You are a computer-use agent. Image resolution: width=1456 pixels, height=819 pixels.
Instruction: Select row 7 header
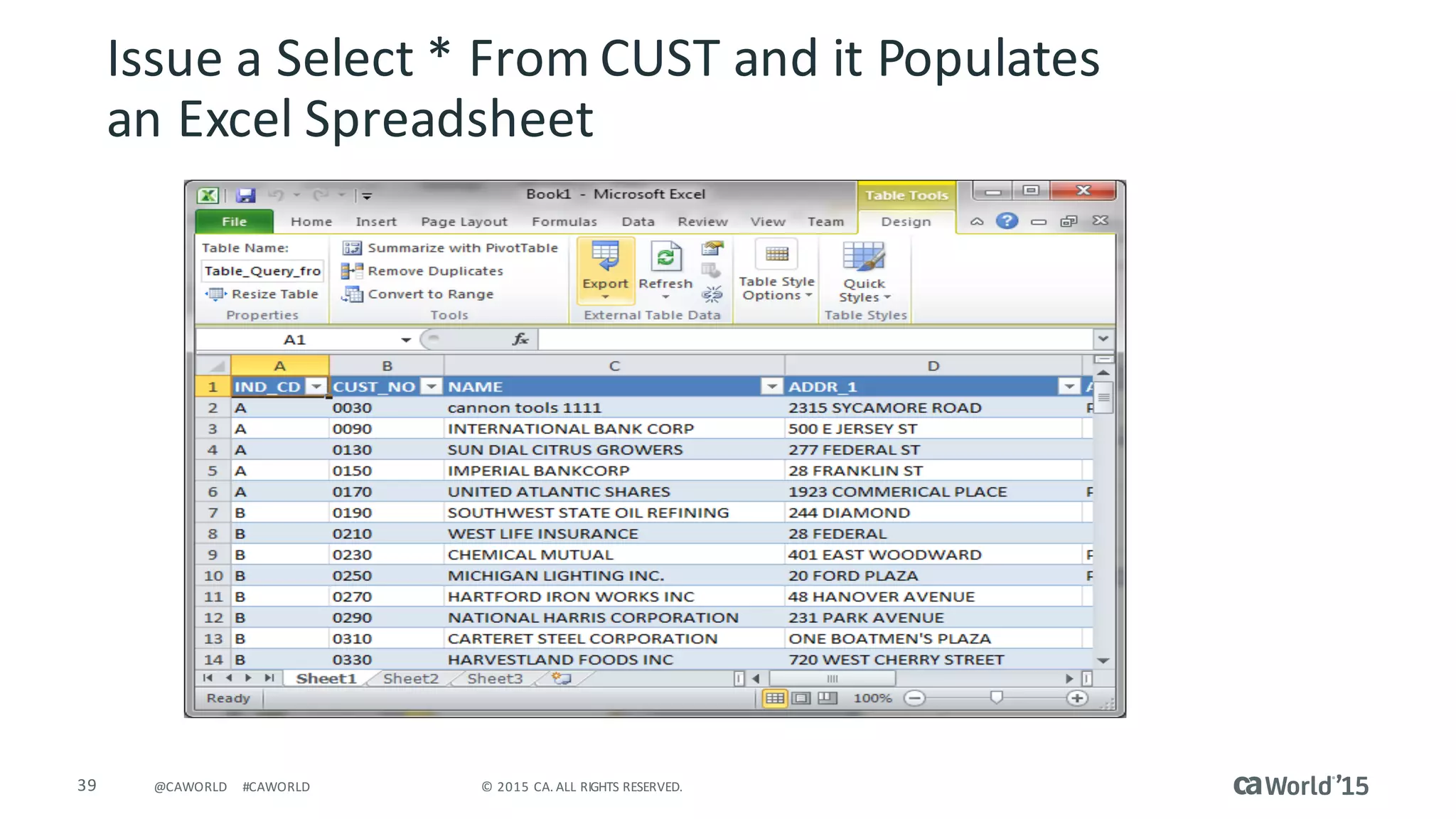click(x=213, y=513)
